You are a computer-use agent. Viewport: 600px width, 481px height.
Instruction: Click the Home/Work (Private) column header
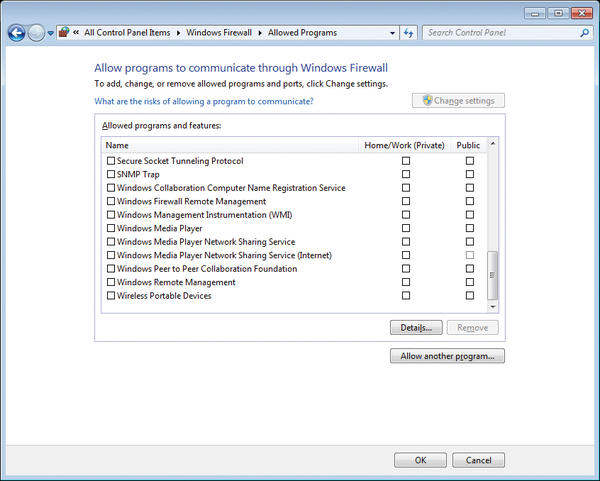pyautogui.click(x=404, y=145)
